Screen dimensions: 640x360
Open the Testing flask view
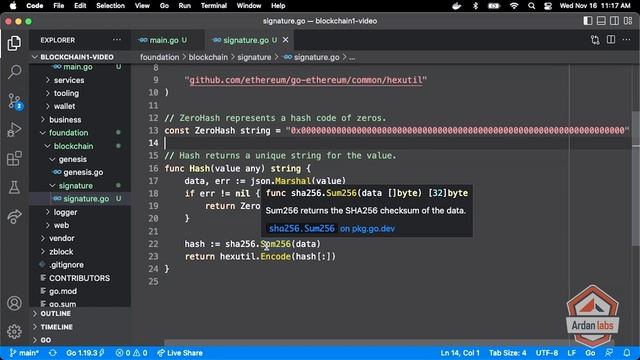click(14, 187)
